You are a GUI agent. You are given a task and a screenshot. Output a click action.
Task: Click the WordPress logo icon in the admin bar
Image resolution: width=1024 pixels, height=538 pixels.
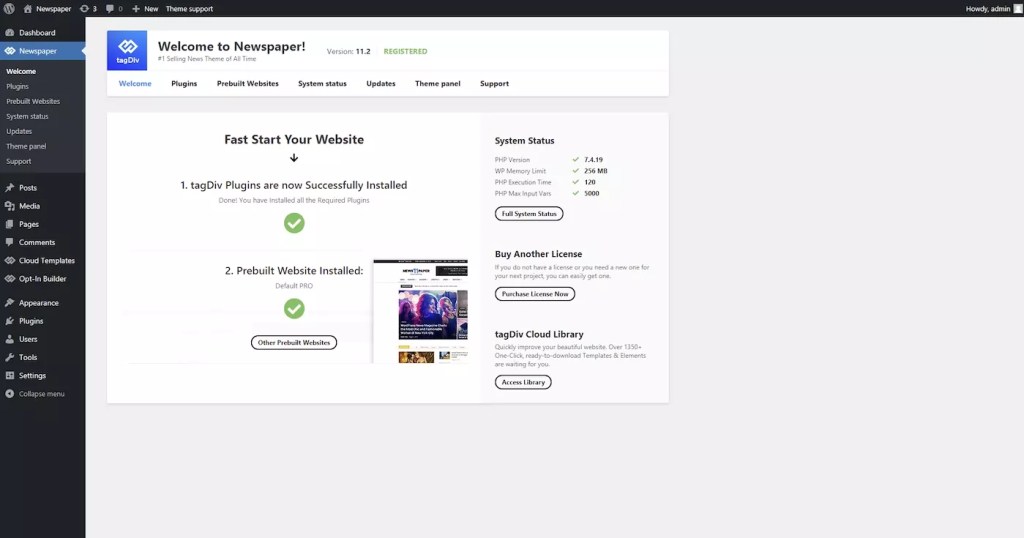(x=9, y=8)
